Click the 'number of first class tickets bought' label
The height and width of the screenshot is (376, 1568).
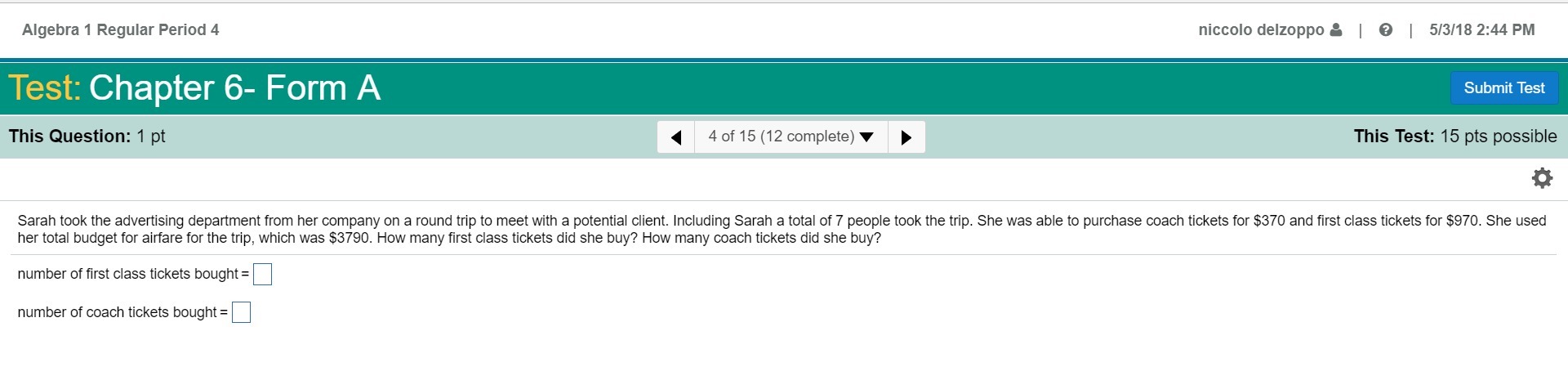(128, 274)
